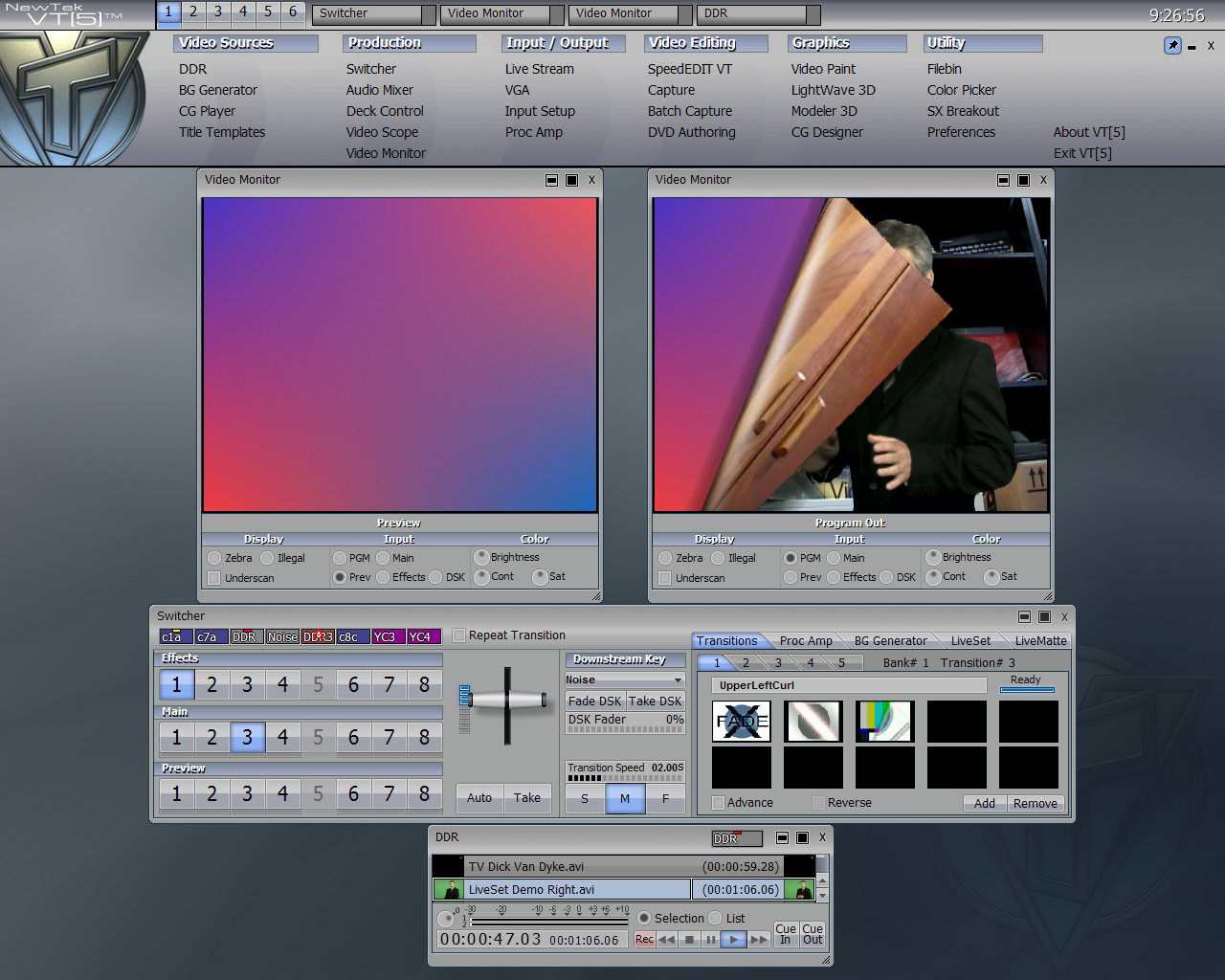Select input 4 on the Effects bus
This screenshot has width=1225, height=980.
click(x=282, y=684)
